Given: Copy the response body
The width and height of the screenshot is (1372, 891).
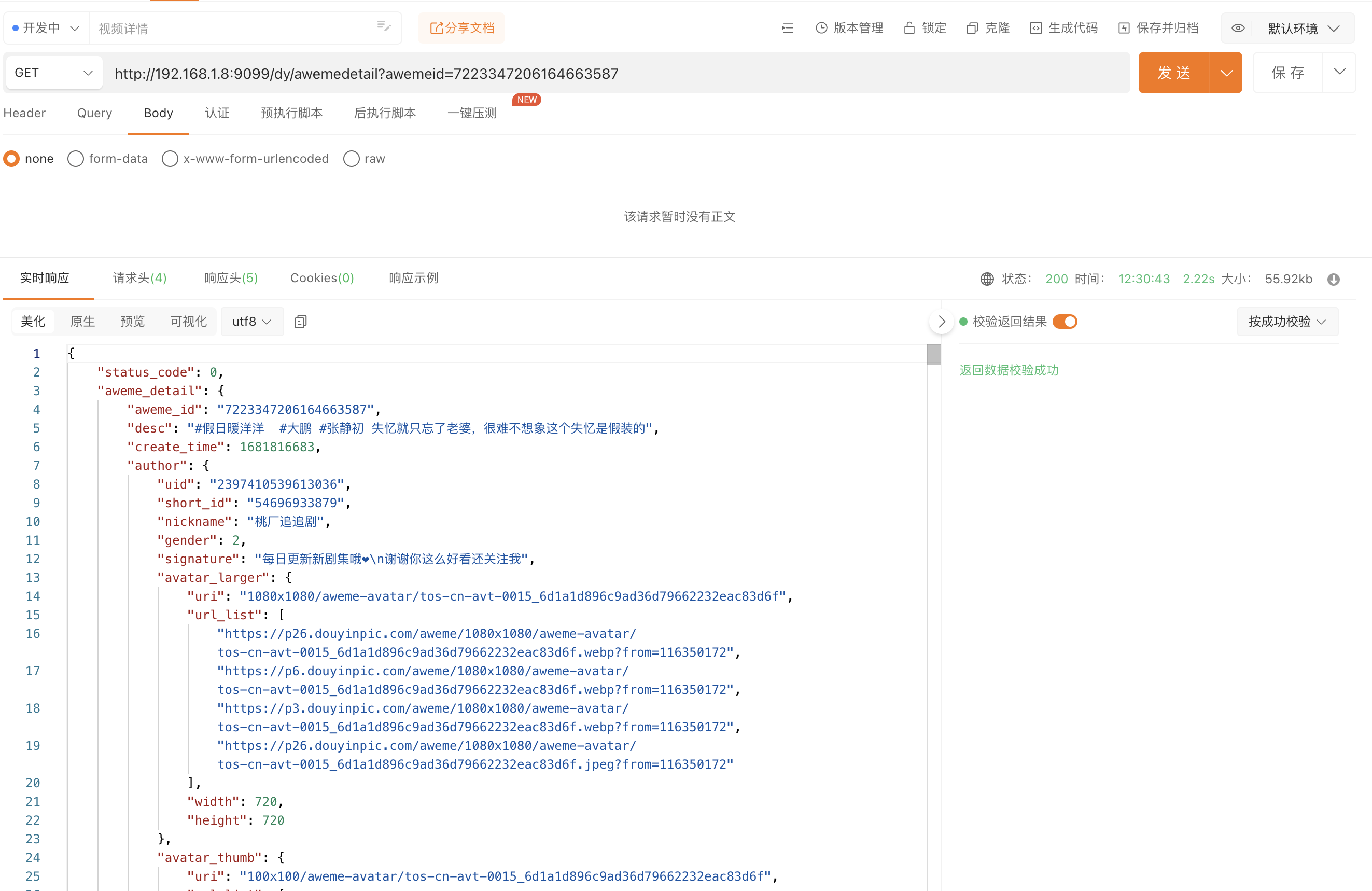Looking at the screenshot, I should click(x=300, y=321).
